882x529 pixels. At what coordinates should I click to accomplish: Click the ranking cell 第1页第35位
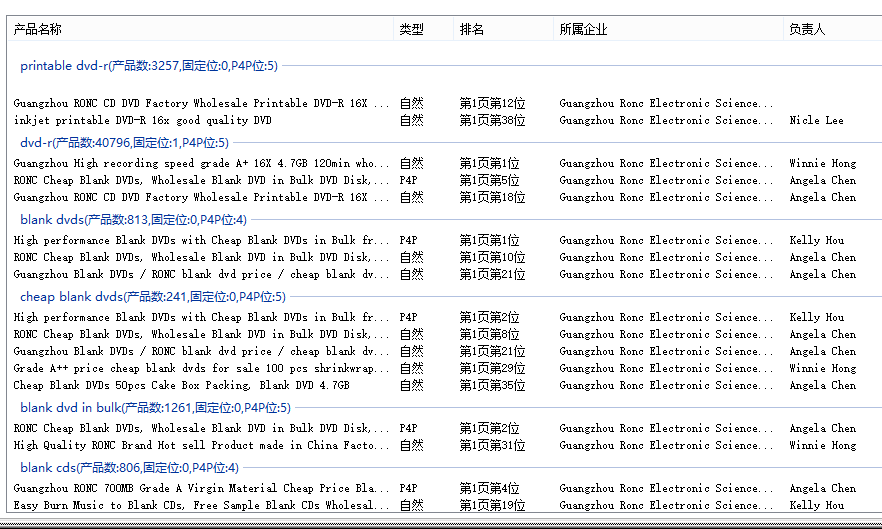point(492,385)
